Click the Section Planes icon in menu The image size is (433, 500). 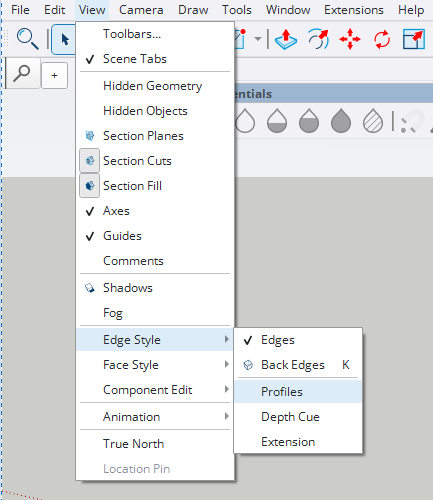click(x=90, y=136)
